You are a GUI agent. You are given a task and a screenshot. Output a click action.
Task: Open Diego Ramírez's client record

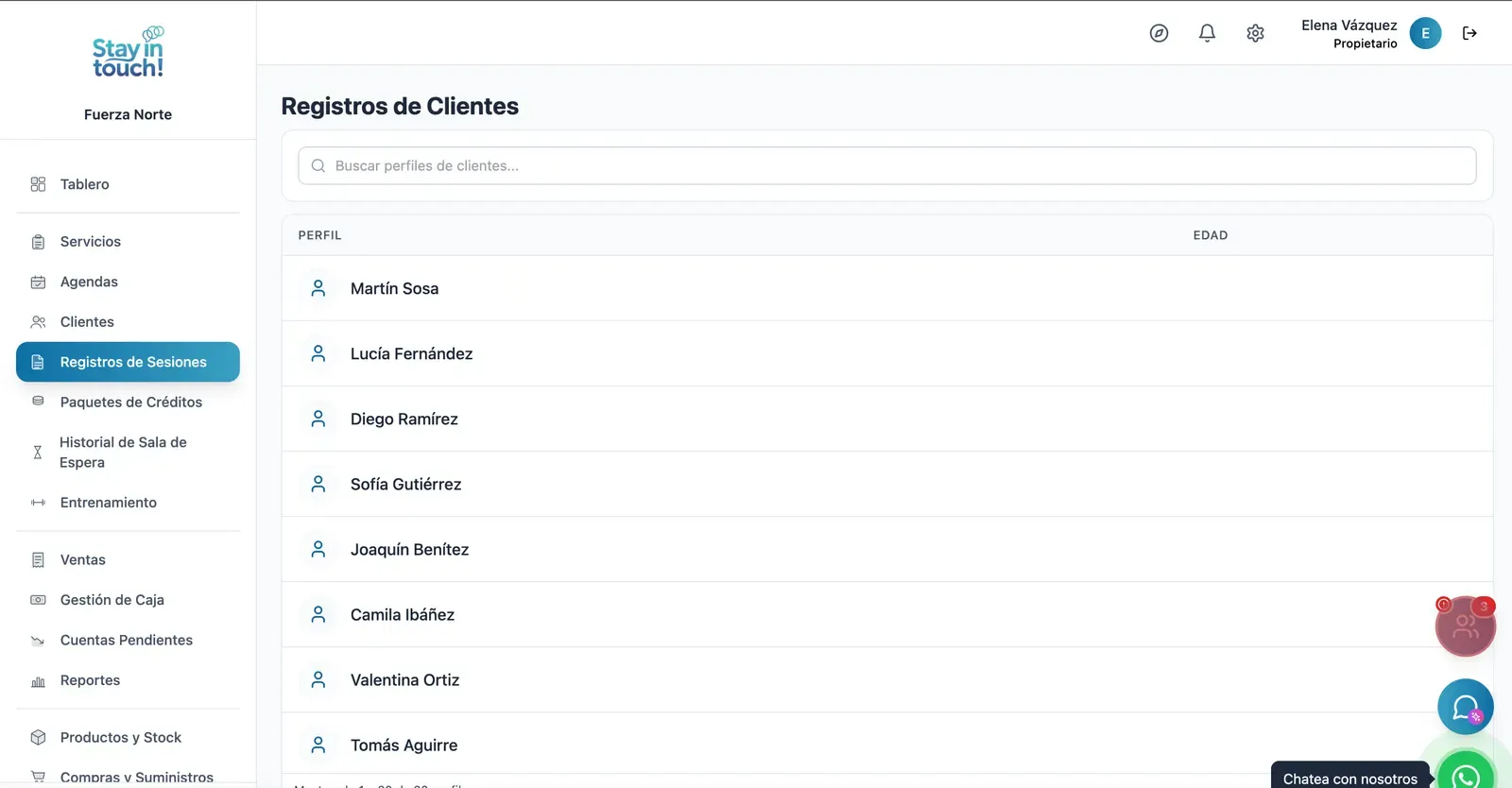click(887, 419)
